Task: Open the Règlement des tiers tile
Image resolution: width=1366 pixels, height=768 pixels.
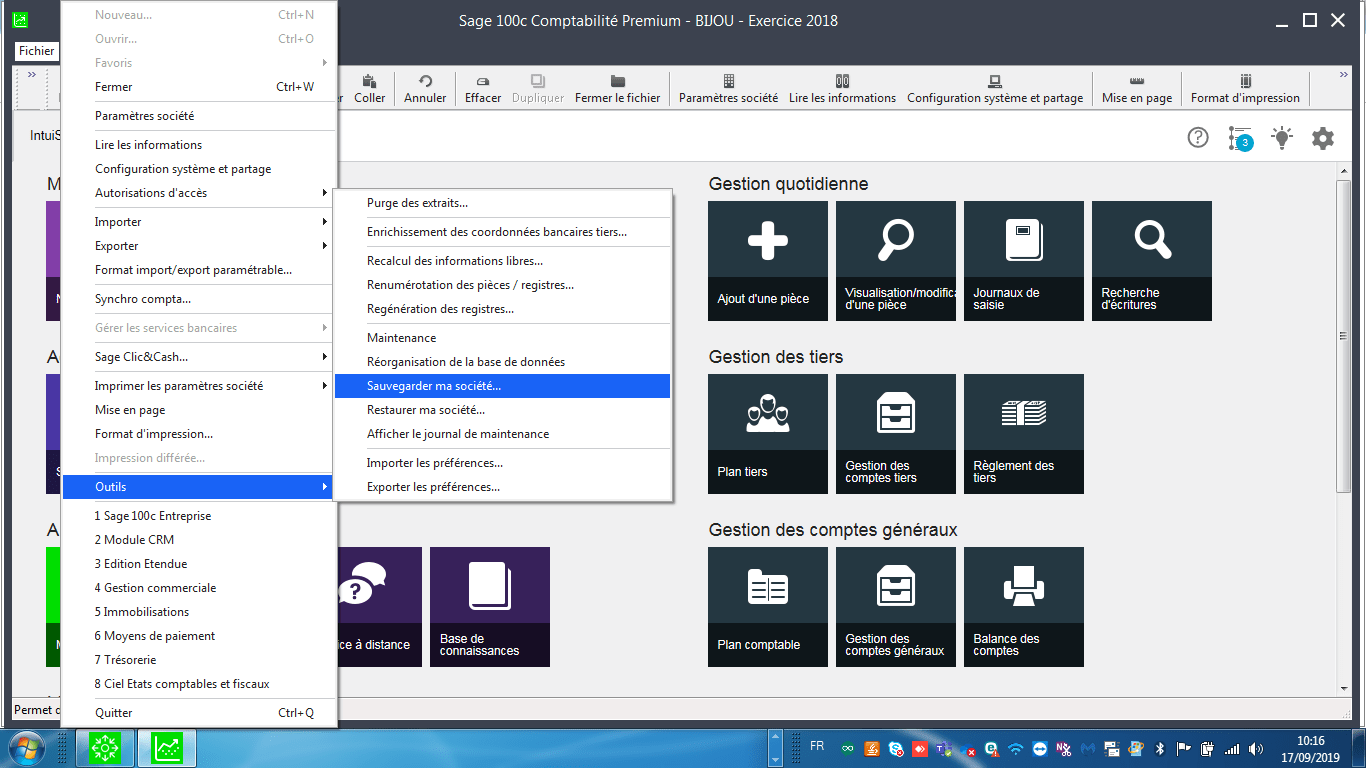Action: (x=1024, y=434)
